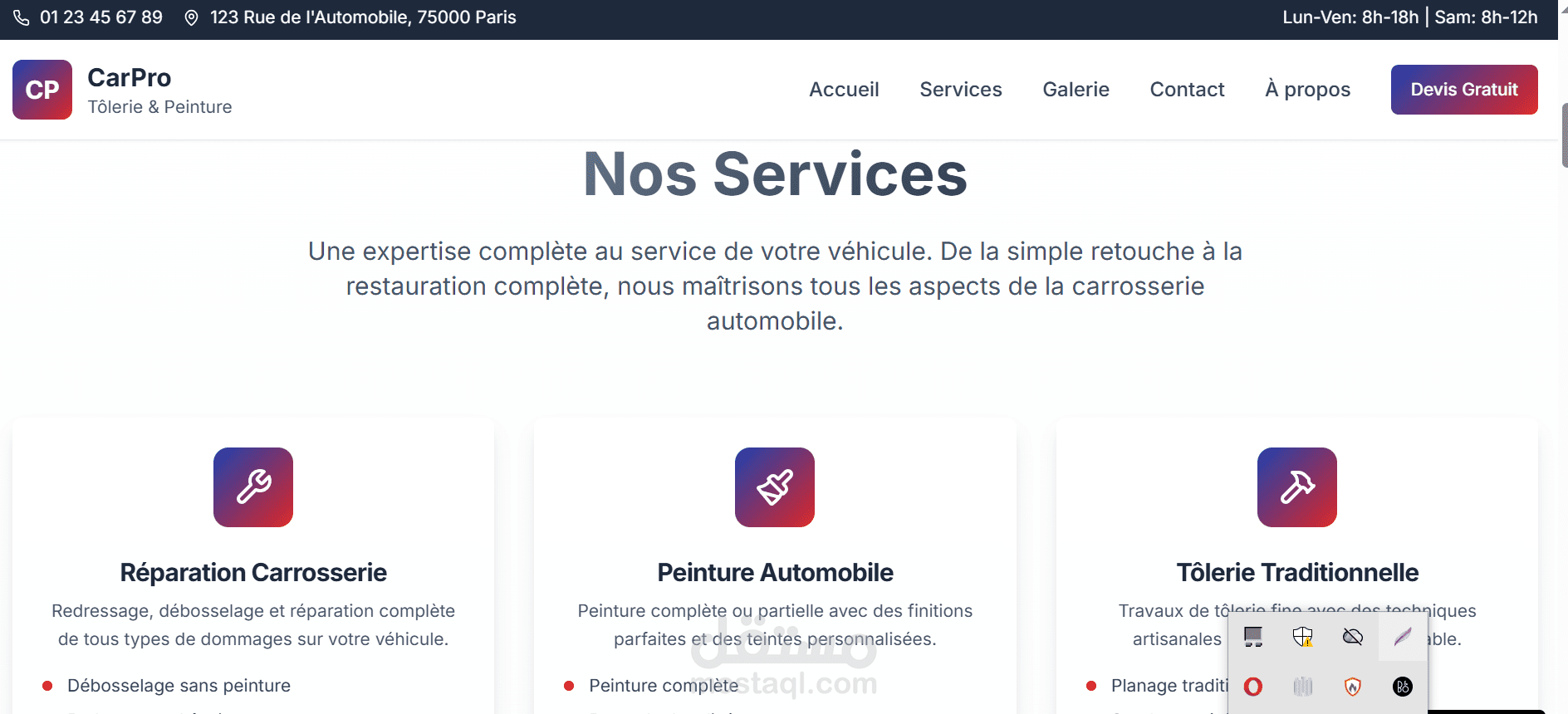Click the hammer icon for Tôlerie Traditionnelle
Image resolution: width=1568 pixels, height=714 pixels.
(x=1296, y=487)
